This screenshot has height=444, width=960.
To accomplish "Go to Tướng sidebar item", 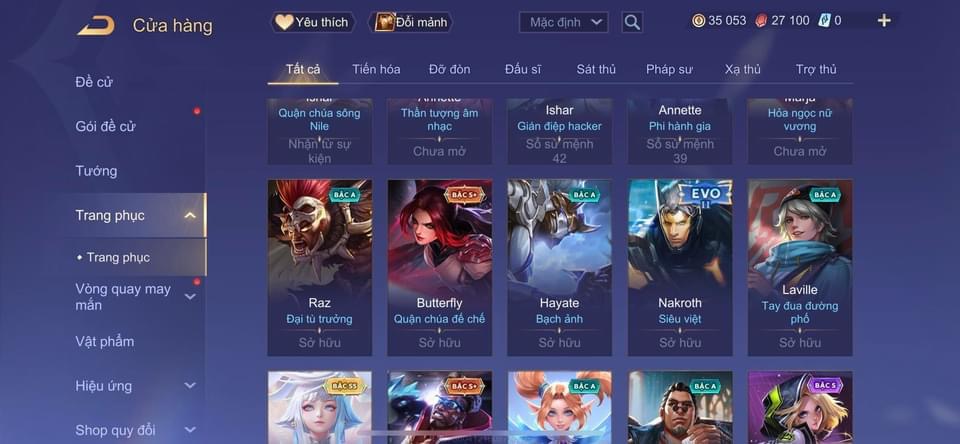I will (96, 171).
